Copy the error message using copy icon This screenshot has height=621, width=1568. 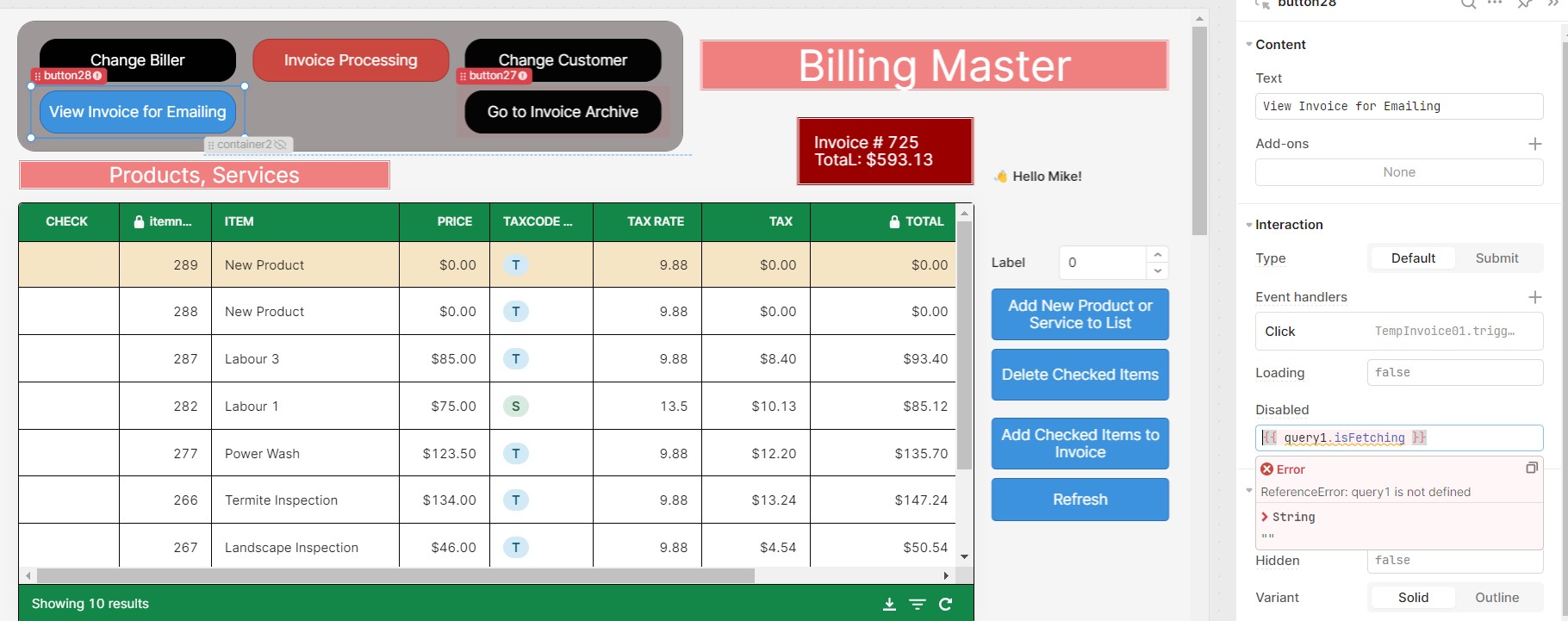tap(1531, 468)
